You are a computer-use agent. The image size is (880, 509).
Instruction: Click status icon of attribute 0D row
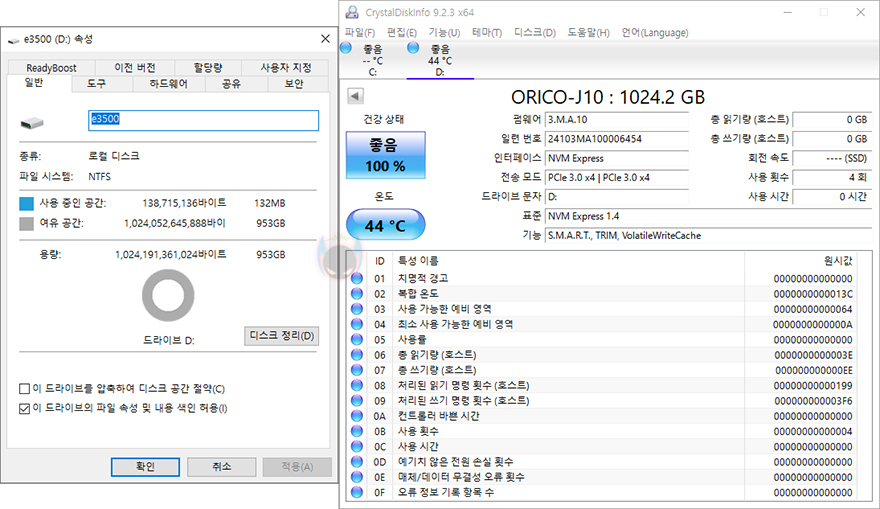(x=356, y=461)
